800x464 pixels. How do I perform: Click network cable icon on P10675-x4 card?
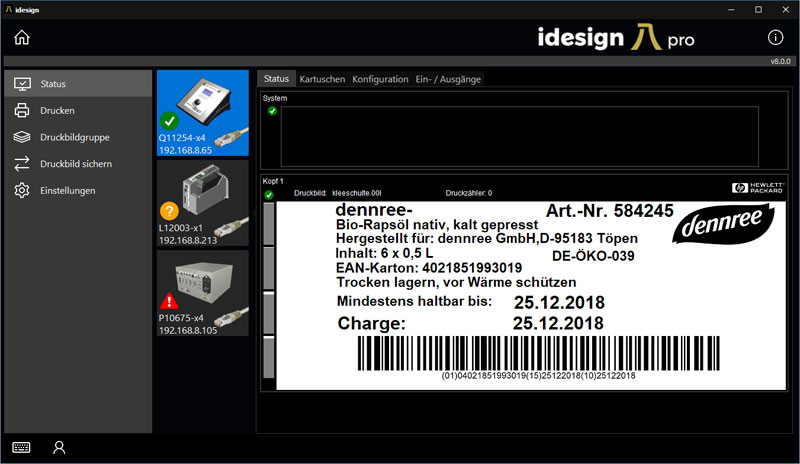click(232, 316)
